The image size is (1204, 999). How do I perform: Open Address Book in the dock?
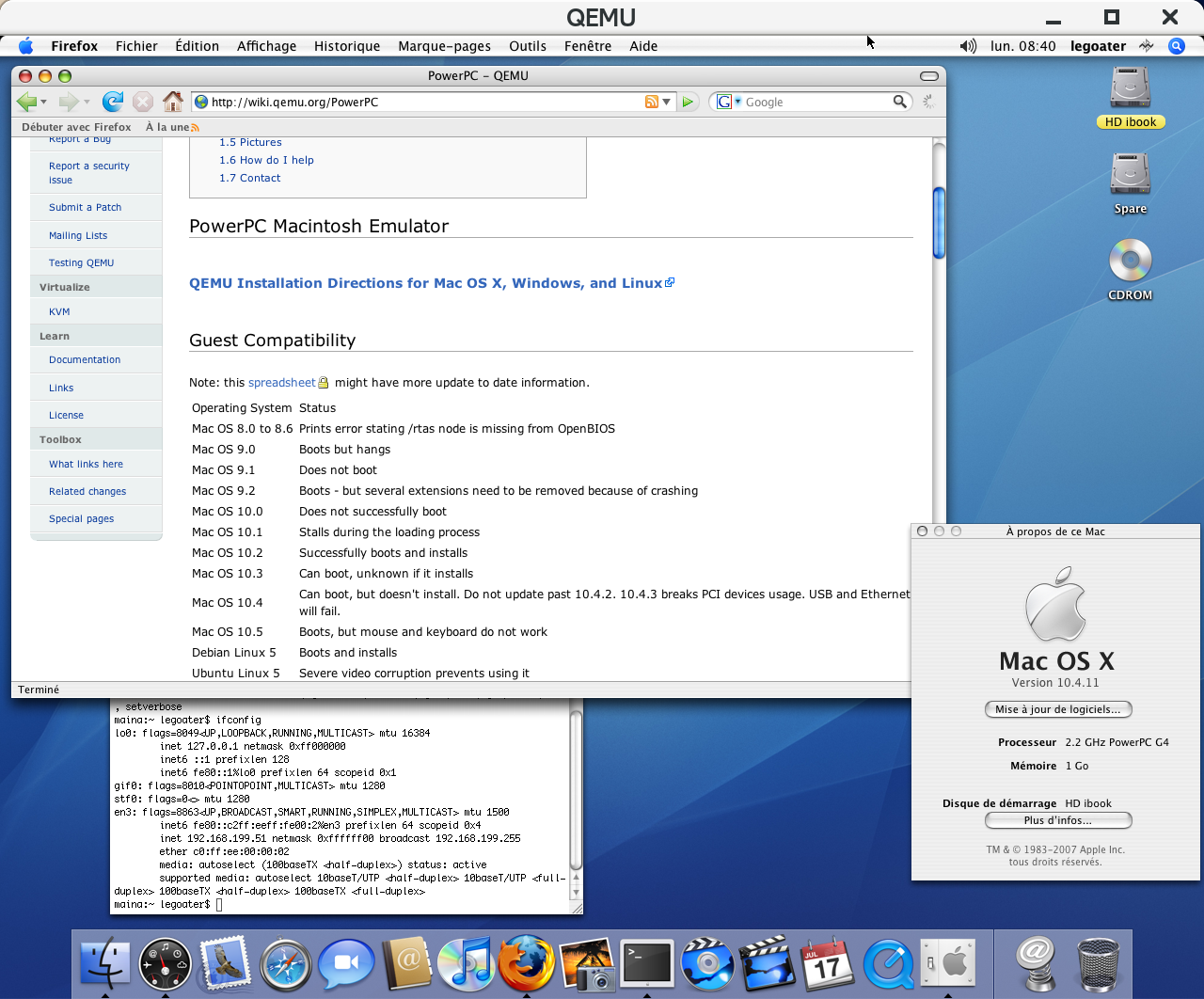406,964
